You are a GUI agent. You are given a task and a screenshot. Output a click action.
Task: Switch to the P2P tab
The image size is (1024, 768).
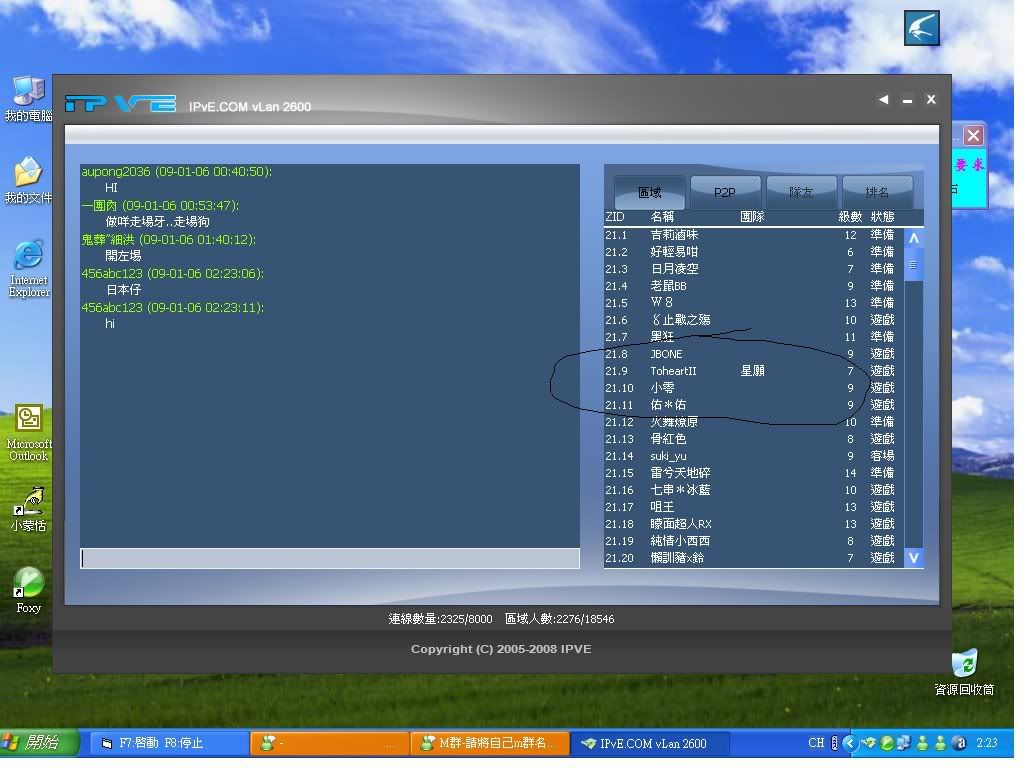tap(725, 192)
